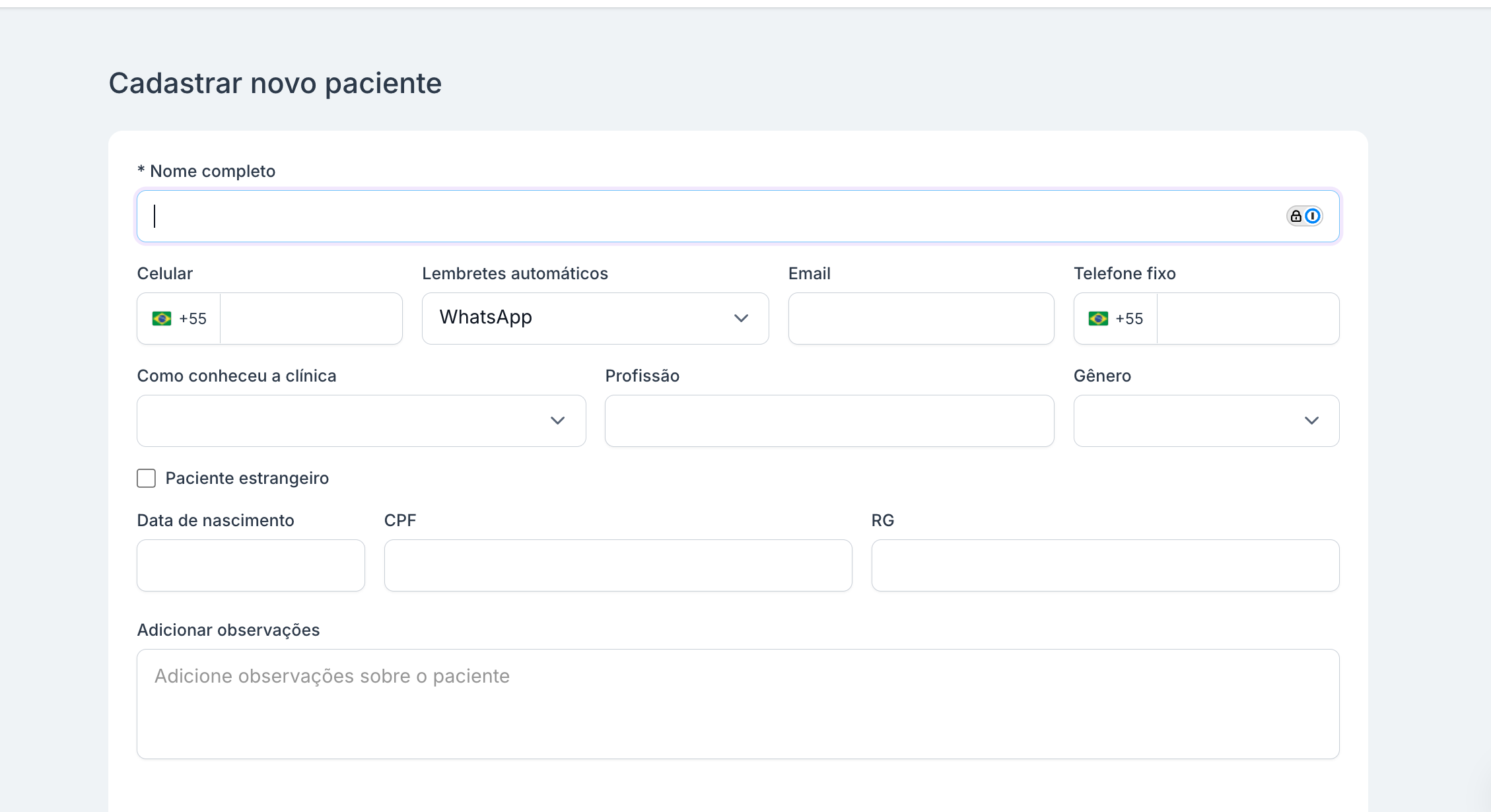Focus the CPF input field
Viewport: 1491px width, 812px height.
tap(617, 565)
